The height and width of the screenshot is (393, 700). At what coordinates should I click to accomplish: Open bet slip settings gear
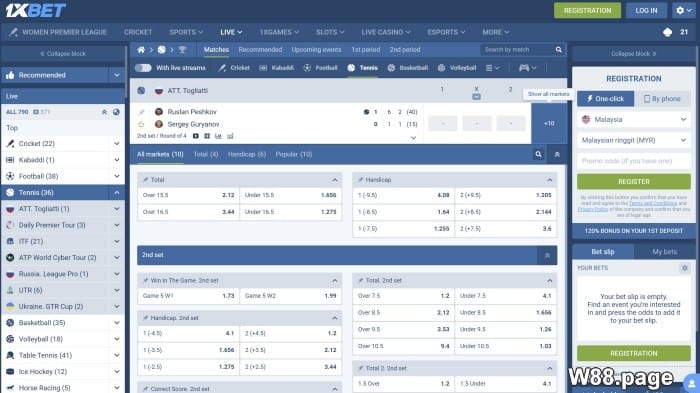(x=684, y=268)
